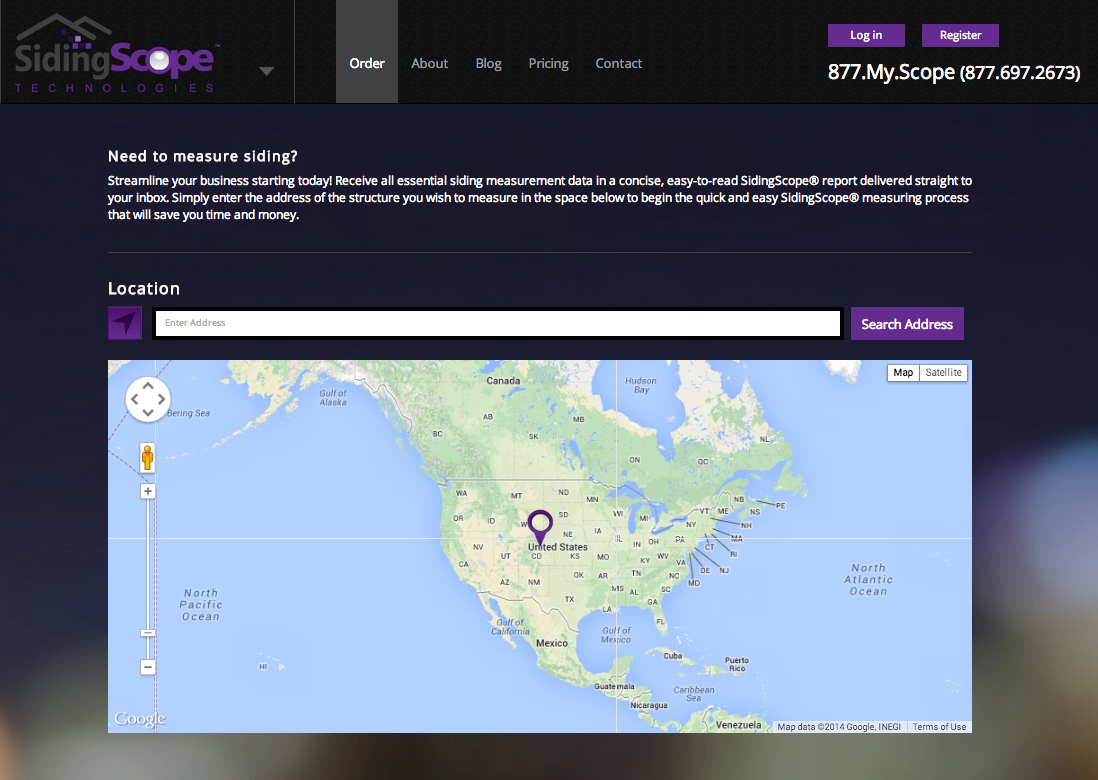The image size is (1098, 780).
Task: Click the Canada label on the map
Action: (x=503, y=381)
